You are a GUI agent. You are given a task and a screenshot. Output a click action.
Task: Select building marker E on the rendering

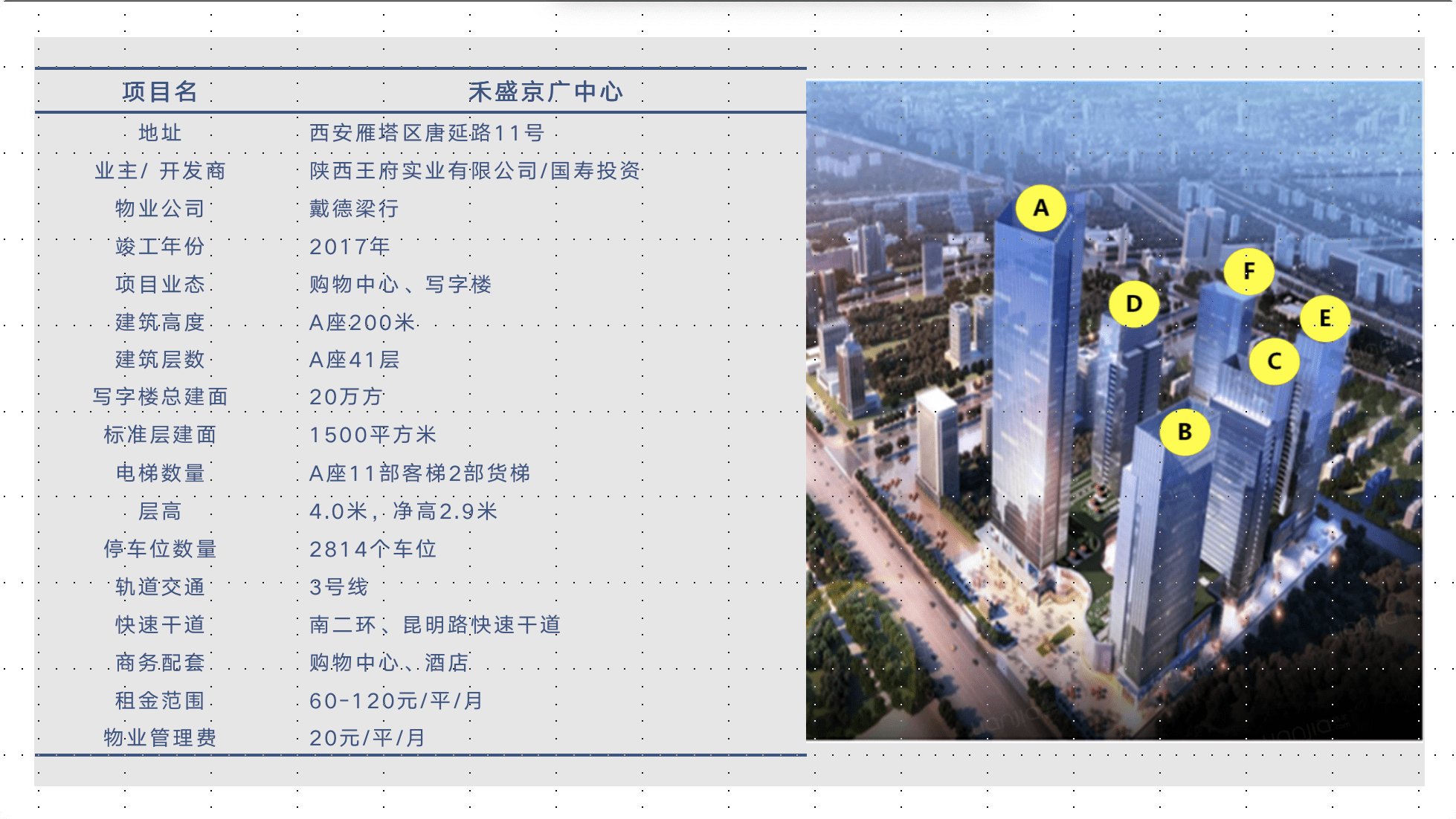(1325, 317)
